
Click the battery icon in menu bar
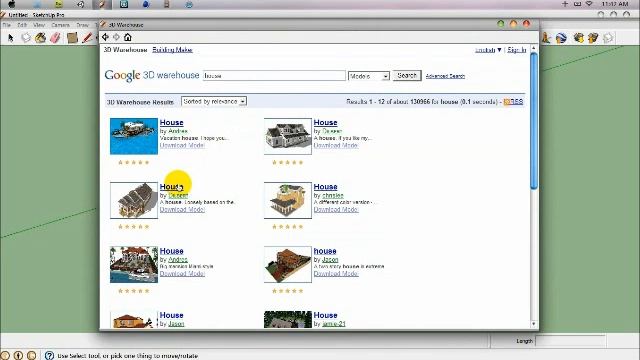pyautogui.click(x=578, y=4)
